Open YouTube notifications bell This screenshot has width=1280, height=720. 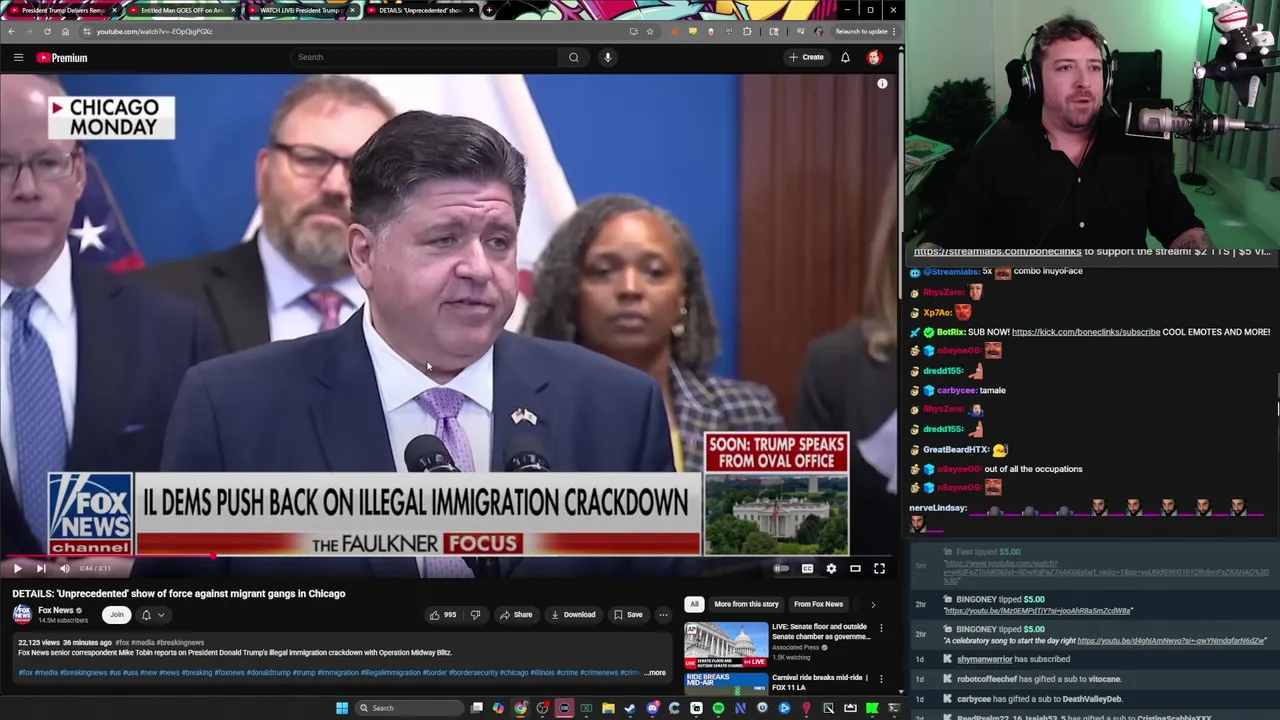click(x=845, y=57)
